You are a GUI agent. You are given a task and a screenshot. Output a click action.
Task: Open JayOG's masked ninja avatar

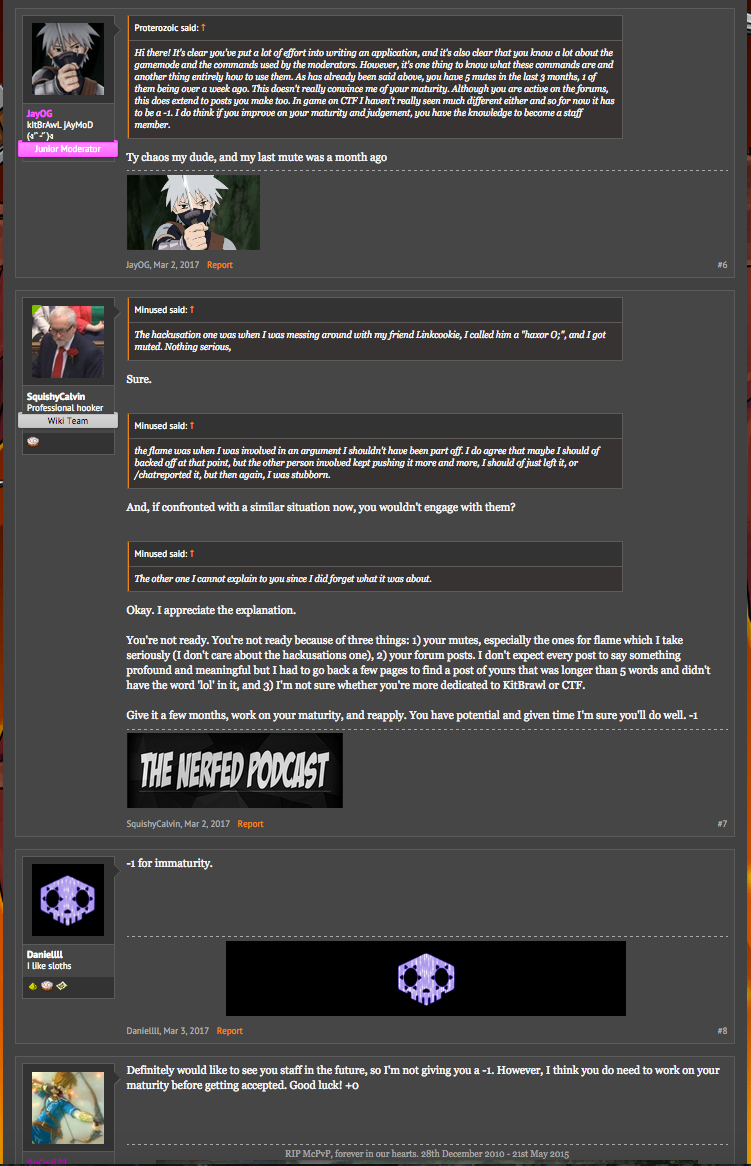coord(68,59)
